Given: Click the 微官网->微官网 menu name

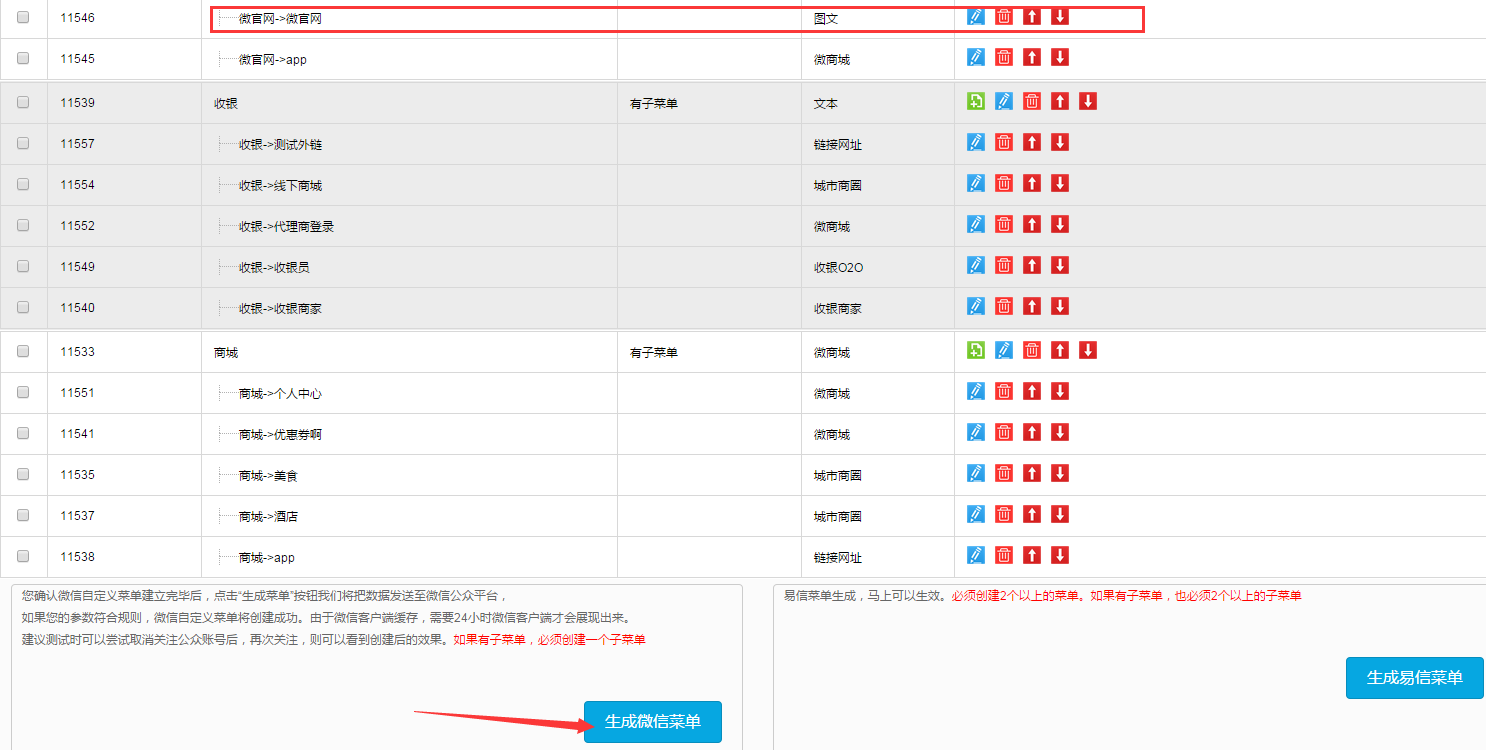Looking at the screenshot, I should pos(280,18).
